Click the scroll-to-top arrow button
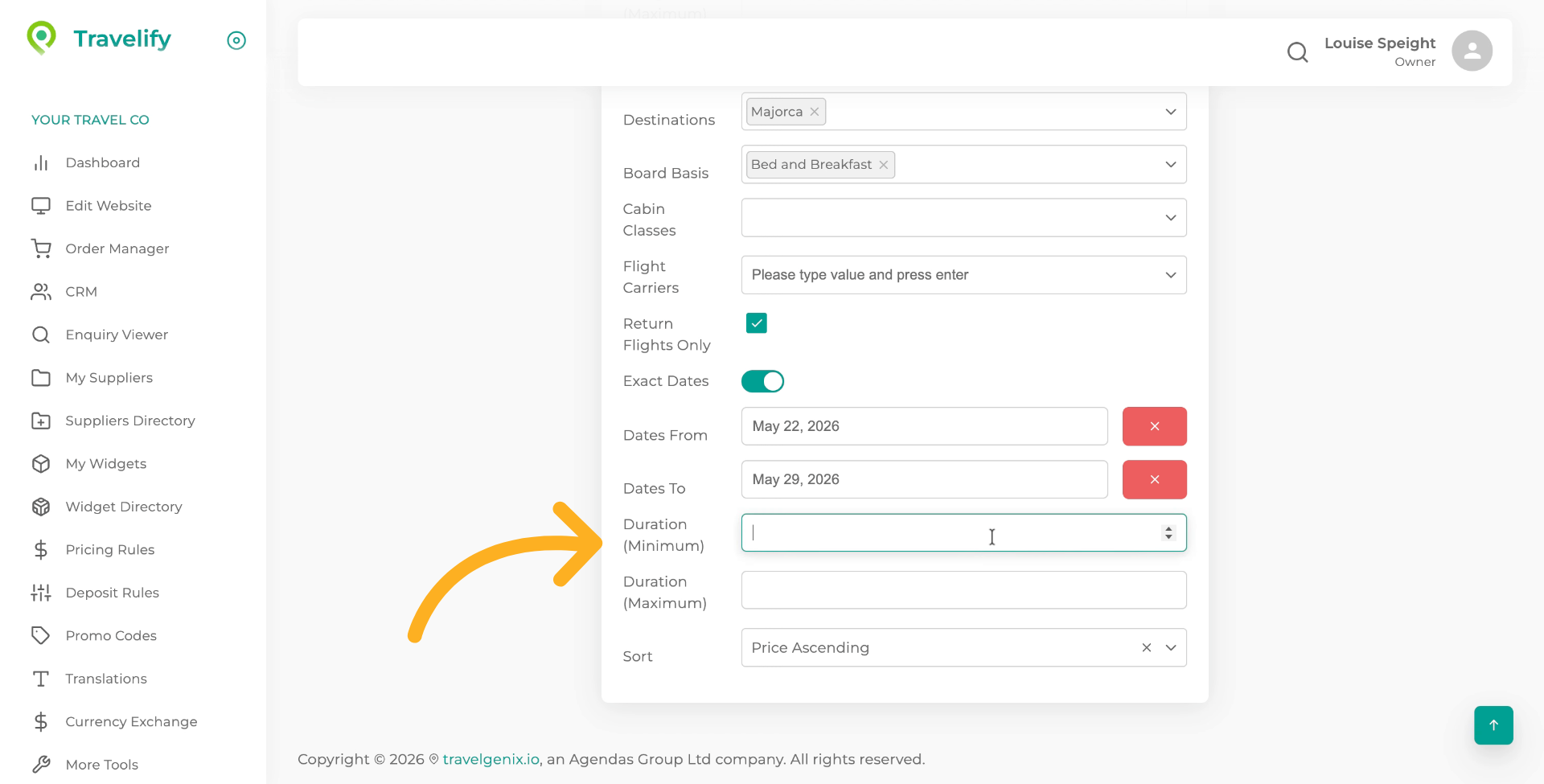 (x=1493, y=725)
